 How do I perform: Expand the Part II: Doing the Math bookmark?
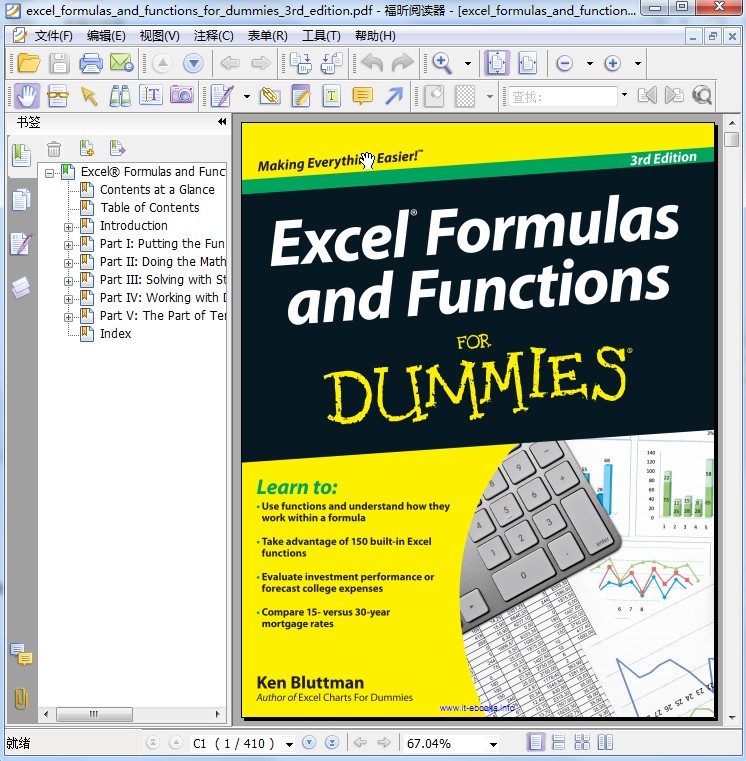tap(68, 263)
